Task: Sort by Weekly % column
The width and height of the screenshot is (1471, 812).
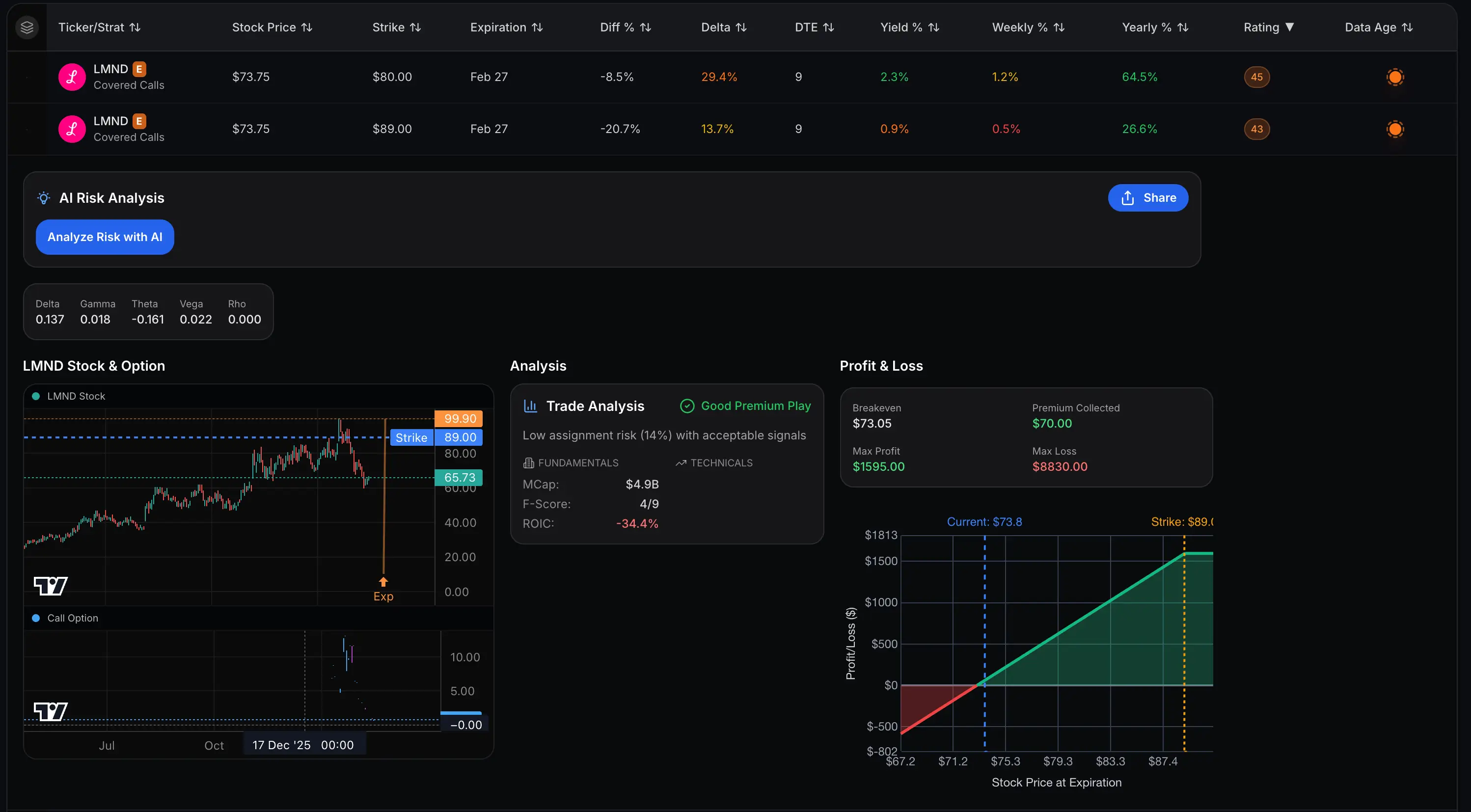Action: 1028,27
